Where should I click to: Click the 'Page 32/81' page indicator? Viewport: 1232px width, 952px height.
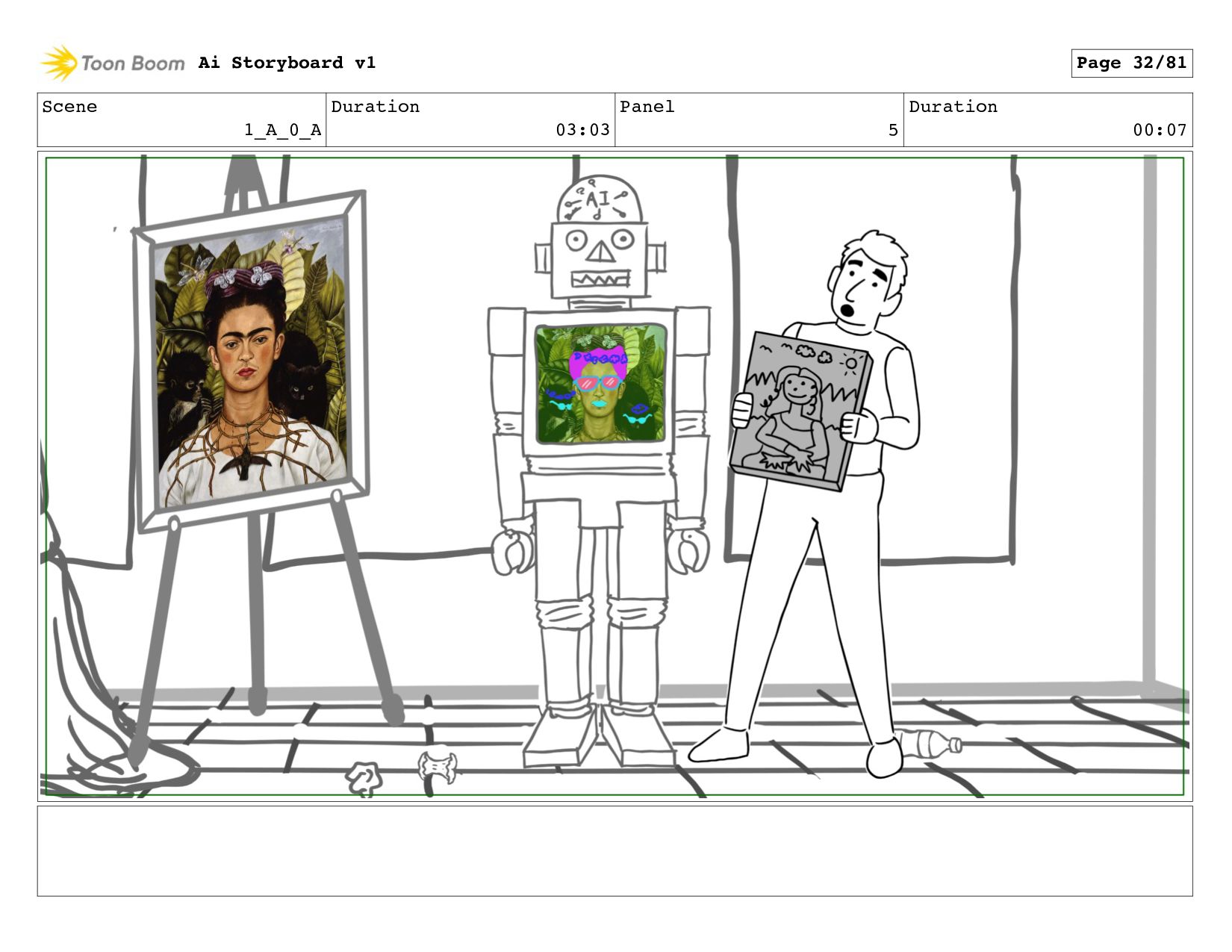(x=1131, y=63)
